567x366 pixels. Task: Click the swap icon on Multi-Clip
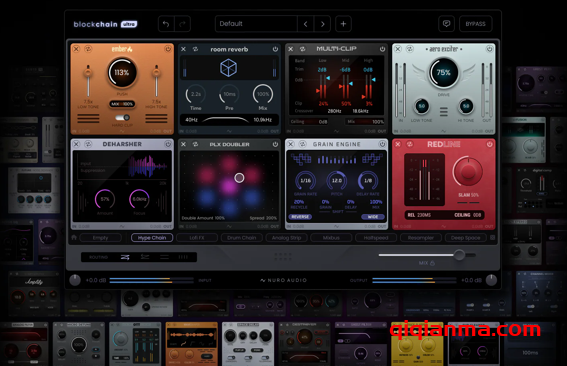click(302, 49)
